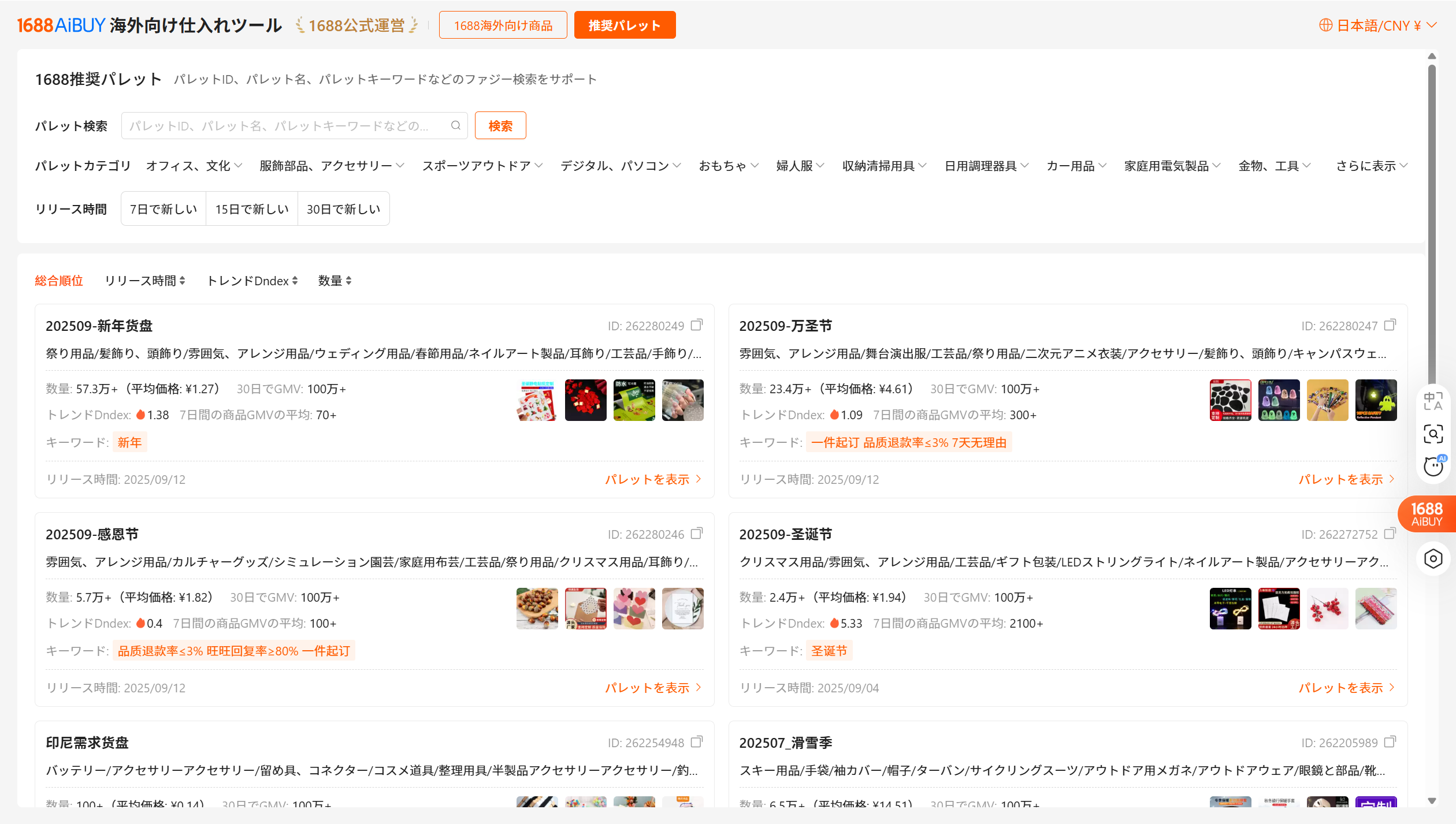Screen dimensions: 1456x824
Task: Click the magnifier icon in palette search
Action: point(455,125)
